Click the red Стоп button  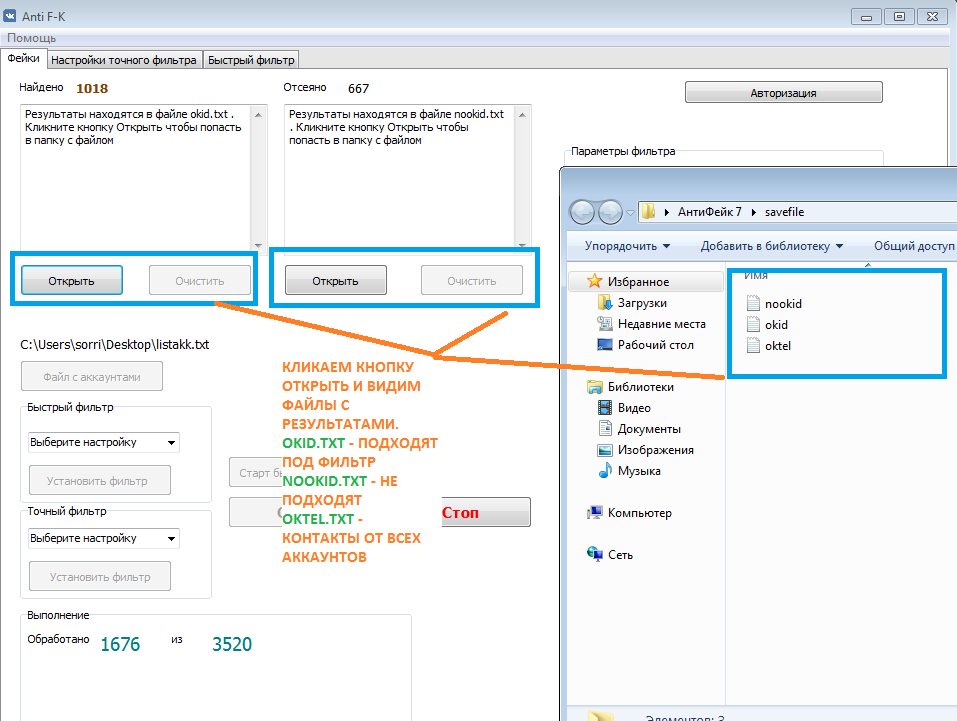486,512
